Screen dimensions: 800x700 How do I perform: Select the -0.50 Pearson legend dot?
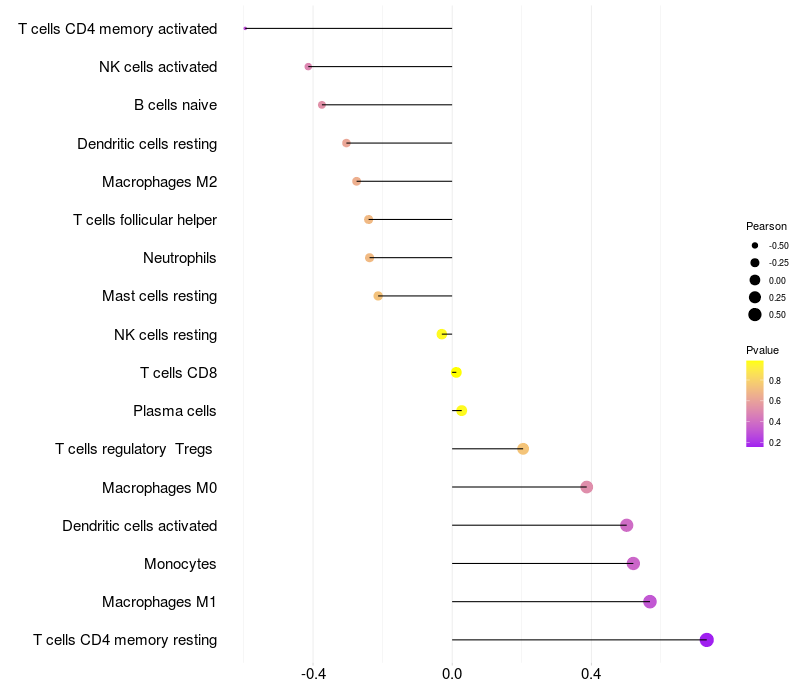coord(755,245)
